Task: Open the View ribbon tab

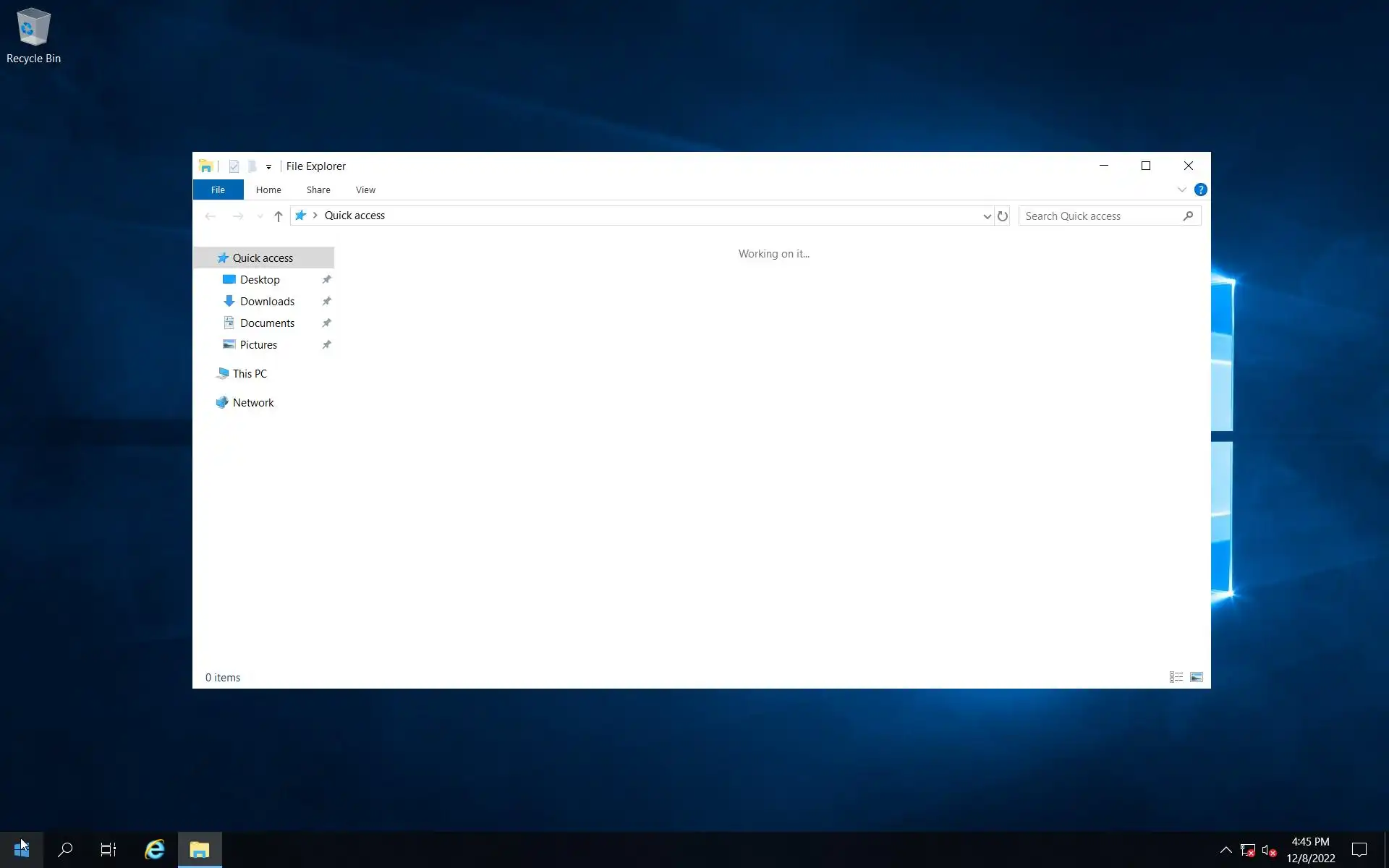Action: (x=365, y=190)
